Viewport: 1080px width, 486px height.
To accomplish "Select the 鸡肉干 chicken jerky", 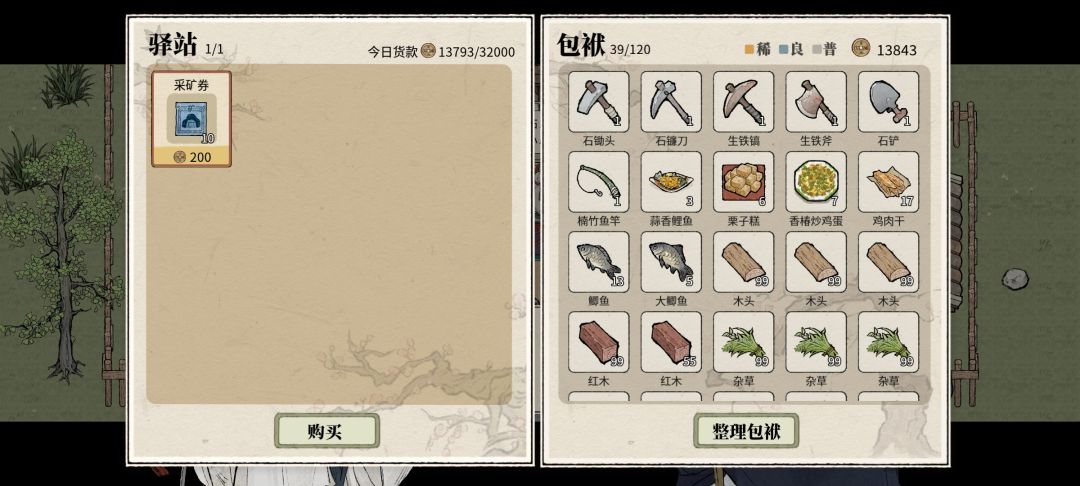I will click(889, 182).
